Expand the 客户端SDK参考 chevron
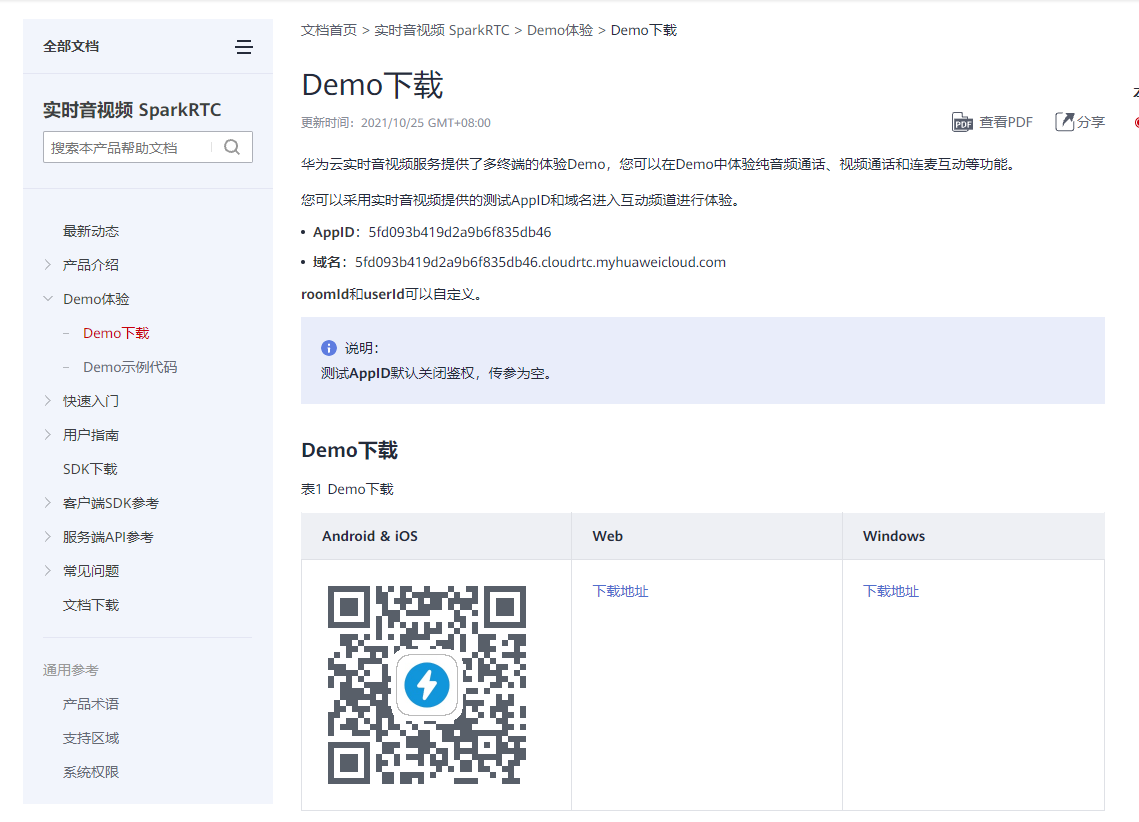This screenshot has height=822, width=1139. (x=48, y=502)
